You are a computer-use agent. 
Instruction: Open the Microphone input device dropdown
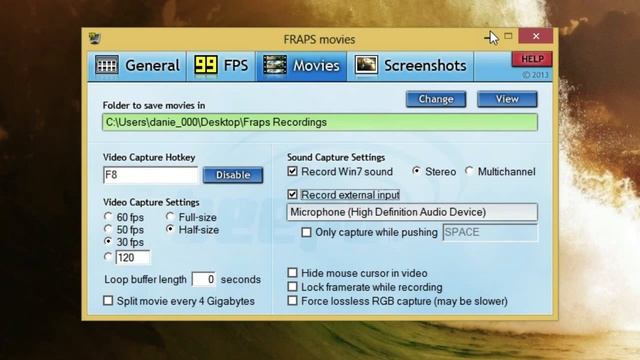click(412, 212)
